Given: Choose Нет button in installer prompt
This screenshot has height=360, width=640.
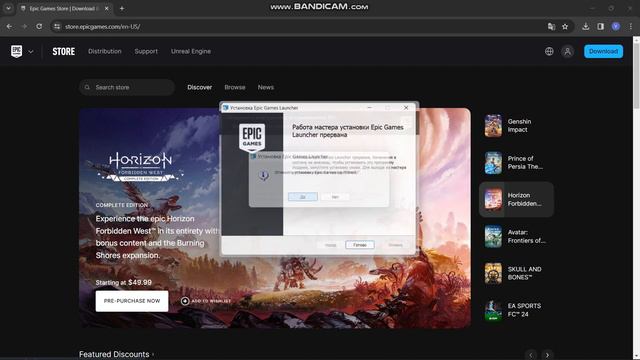Looking at the screenshot, I should coord(335,197).
